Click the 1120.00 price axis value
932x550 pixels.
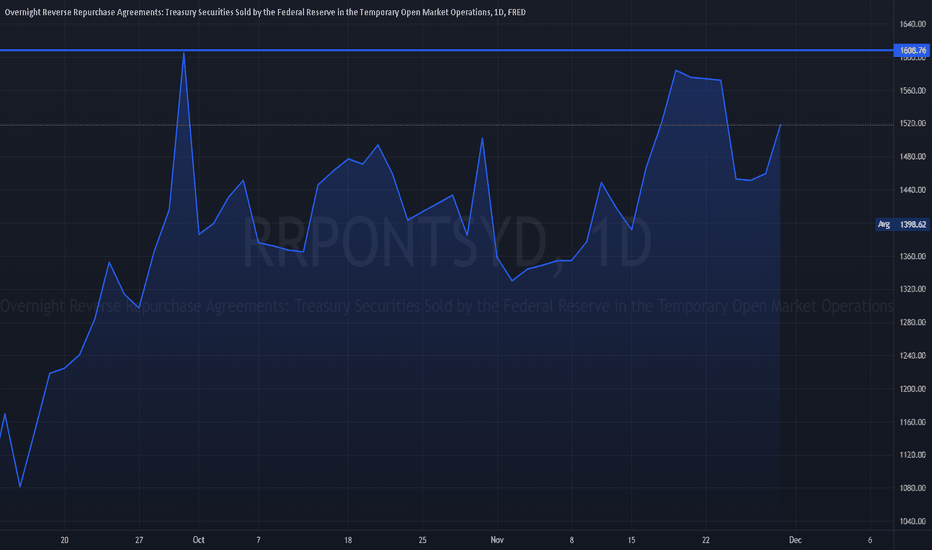coord(912,455)
